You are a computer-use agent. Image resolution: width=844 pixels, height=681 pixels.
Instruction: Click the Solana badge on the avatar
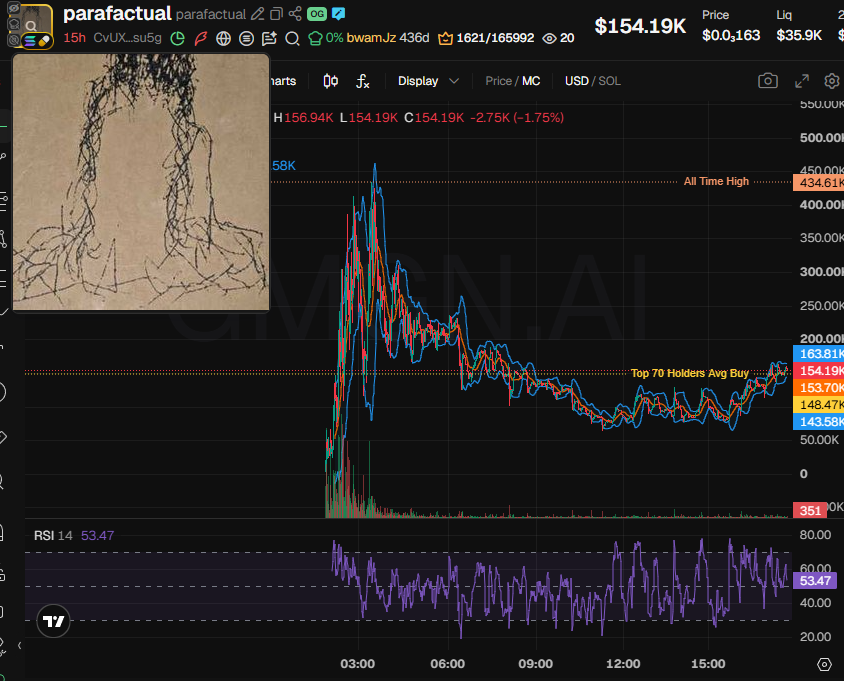point(30,41)
